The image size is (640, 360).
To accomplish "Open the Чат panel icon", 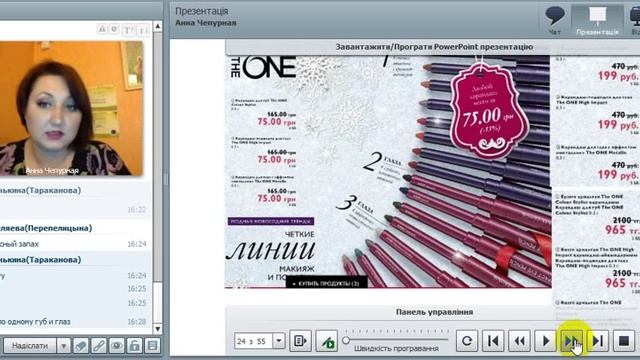I will (555, 19).
